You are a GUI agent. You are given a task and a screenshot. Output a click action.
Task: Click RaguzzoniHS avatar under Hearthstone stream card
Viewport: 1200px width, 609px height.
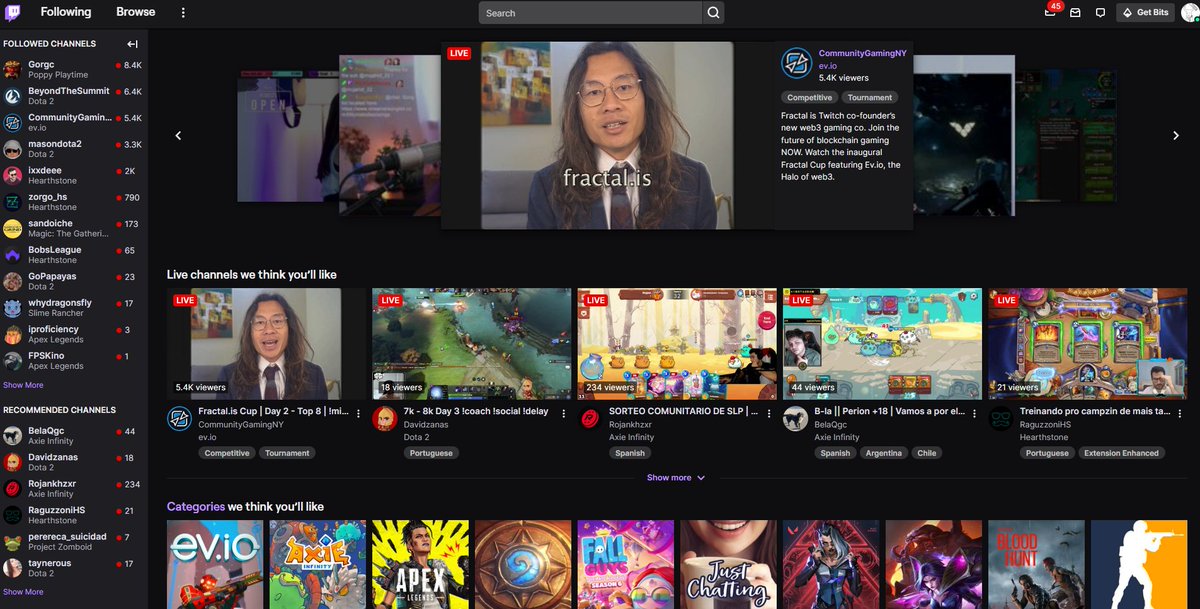(x=1001, y=419)
